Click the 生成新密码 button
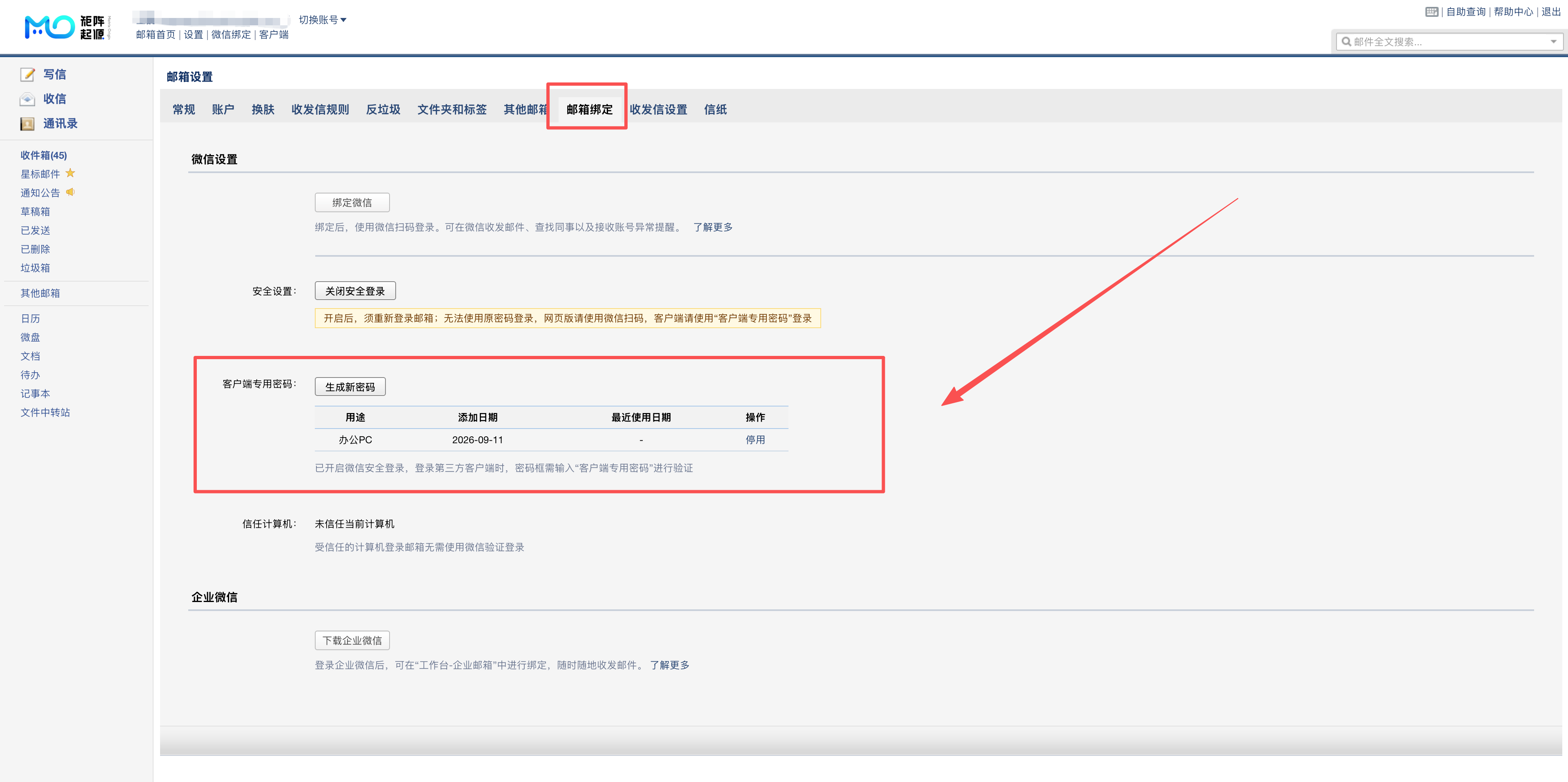Image resolution: width=1568 pixels, height=782 pixels. 350,387
